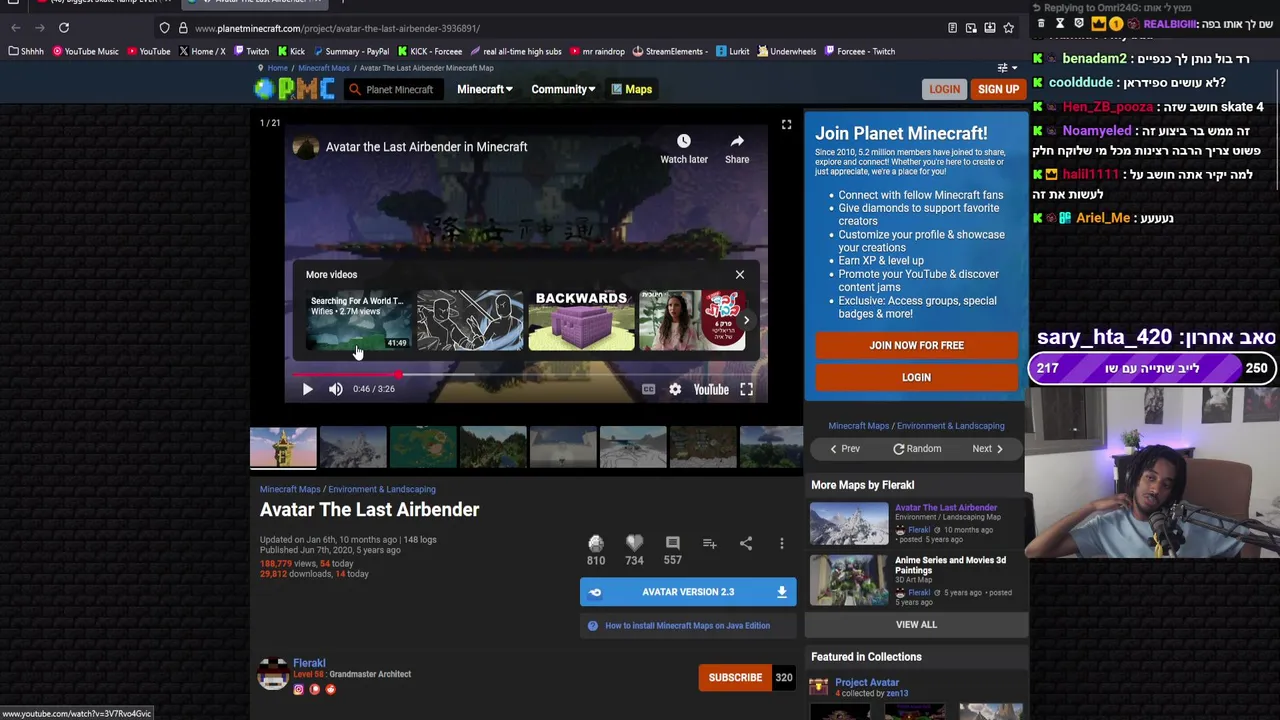Open the three-dot more options menu
The image size is (1280, 720).
(782, 543)
